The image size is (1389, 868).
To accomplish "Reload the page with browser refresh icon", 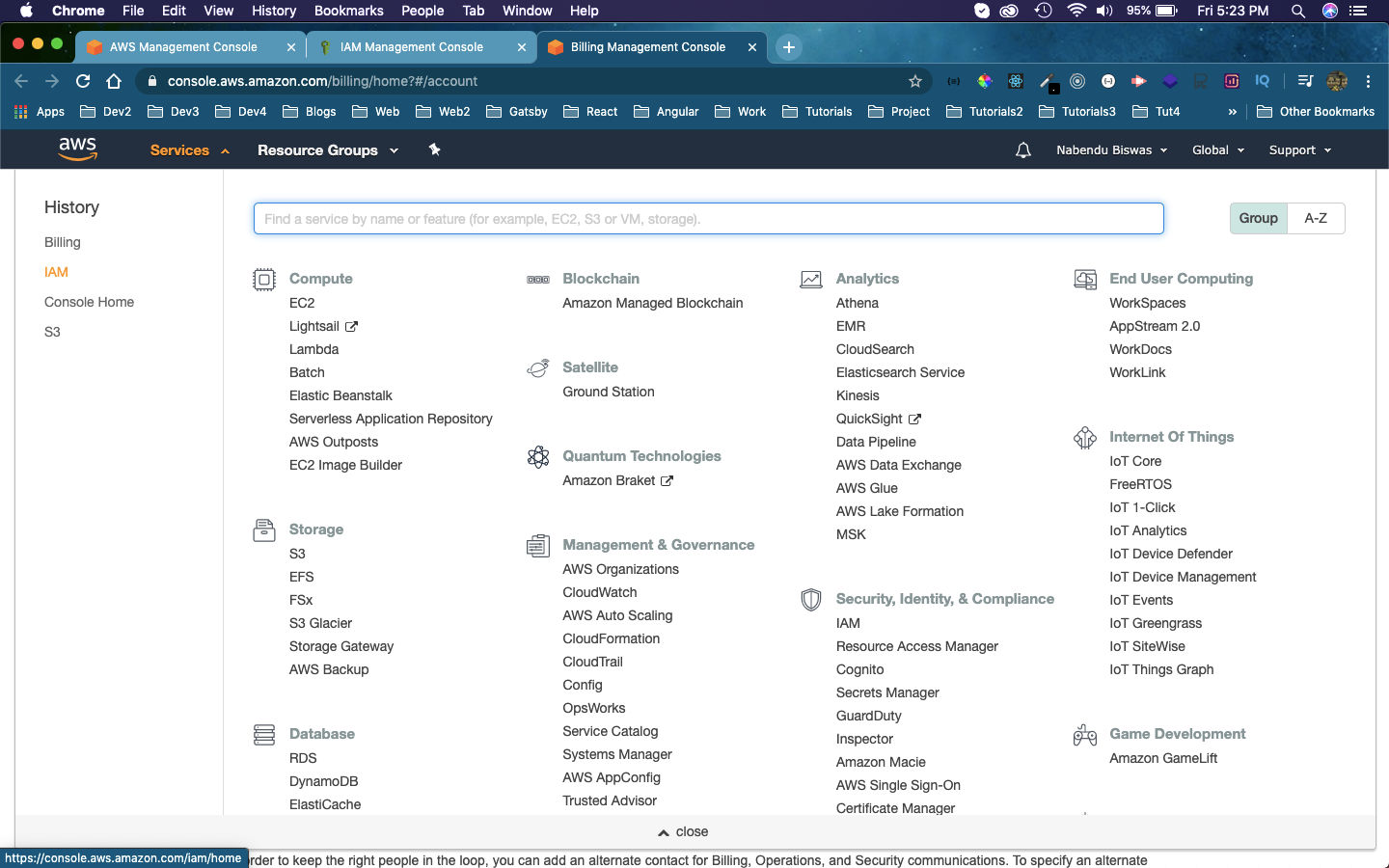I will pyautogui.click(x=83, y=81).
